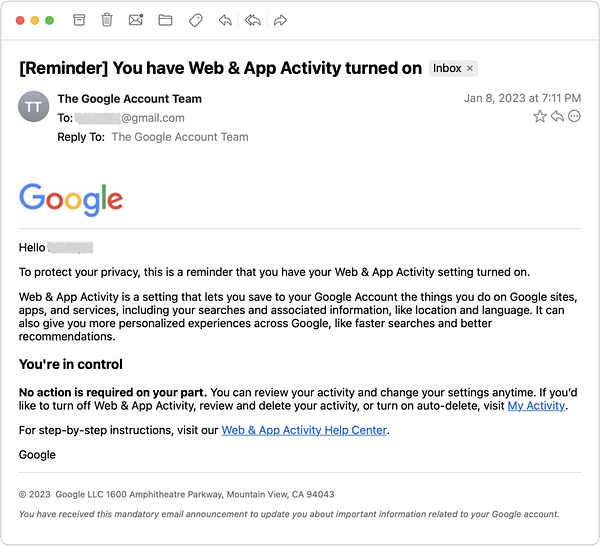Image resolution: width=600 pixels, height=546 pixels.
Task: Select The Google Account Team sender name
Action: click(129, 99)
